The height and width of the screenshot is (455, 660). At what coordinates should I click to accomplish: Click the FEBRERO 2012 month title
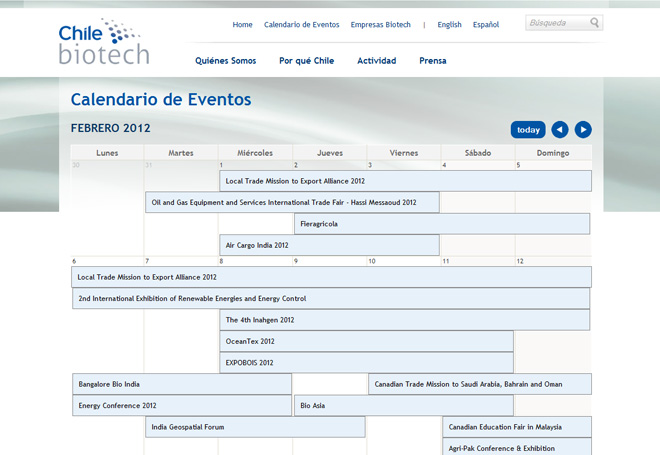(110, 128)
